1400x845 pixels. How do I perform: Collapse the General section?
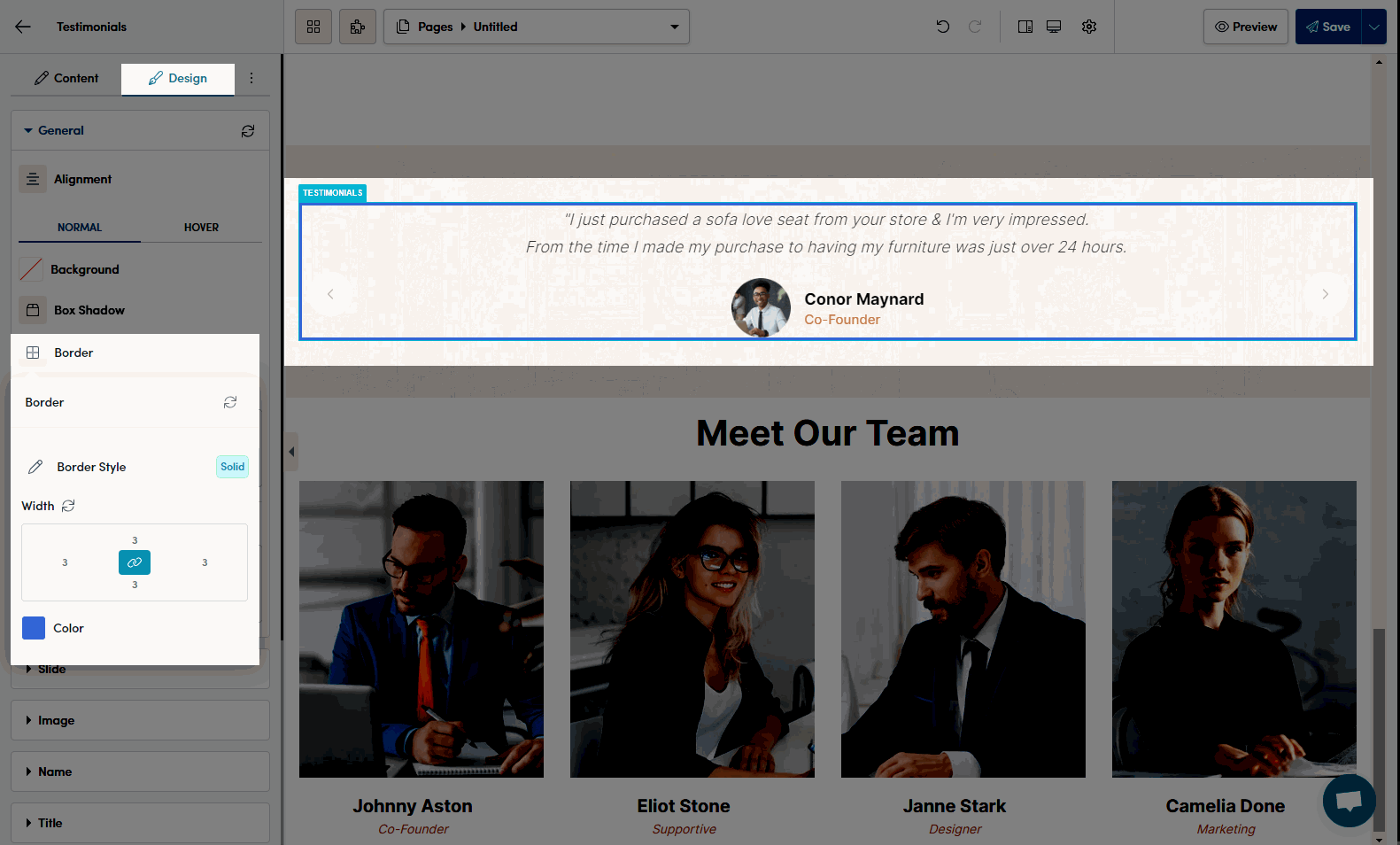(x=141, y=130)
